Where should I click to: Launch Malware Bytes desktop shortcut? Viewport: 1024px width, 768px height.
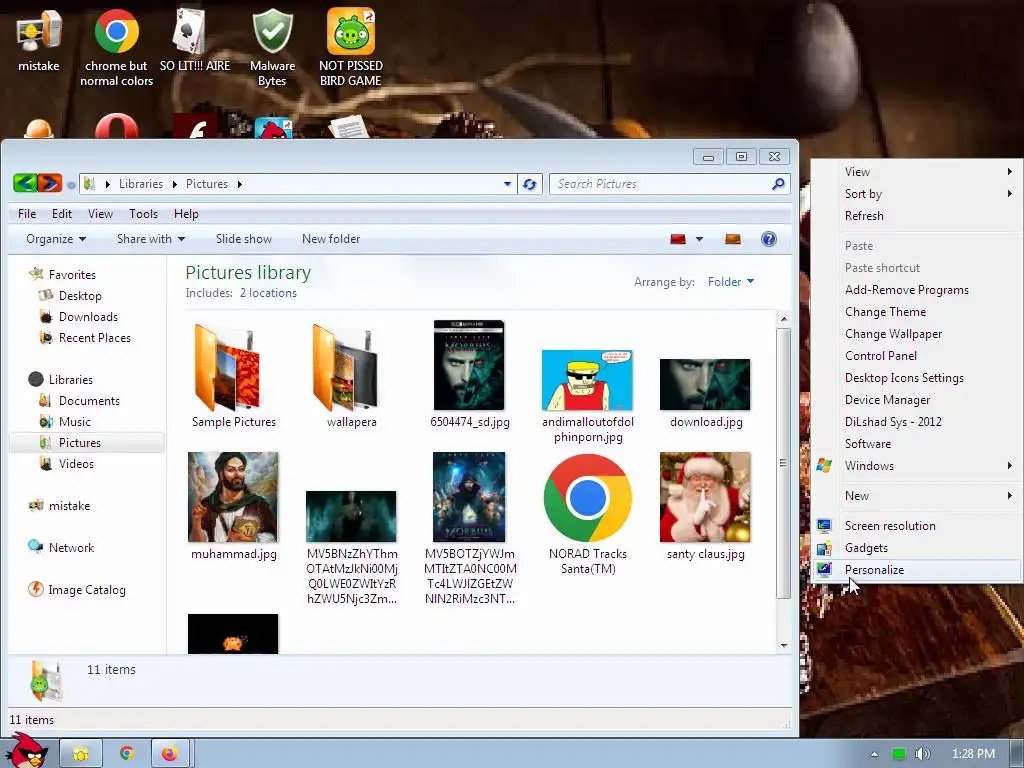tap(272, 47)
